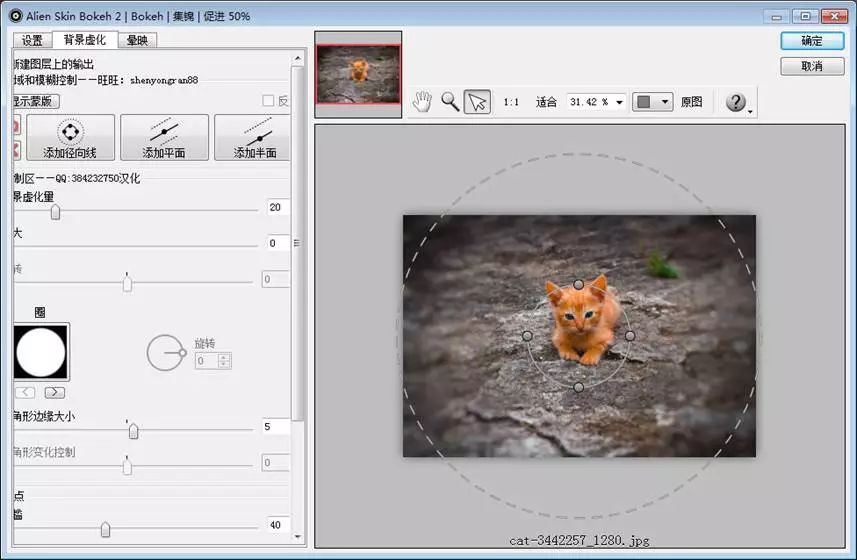Click the left handle of focus ring
The image size is (857, 560).
pyautogui.click(x=527, y=335)
